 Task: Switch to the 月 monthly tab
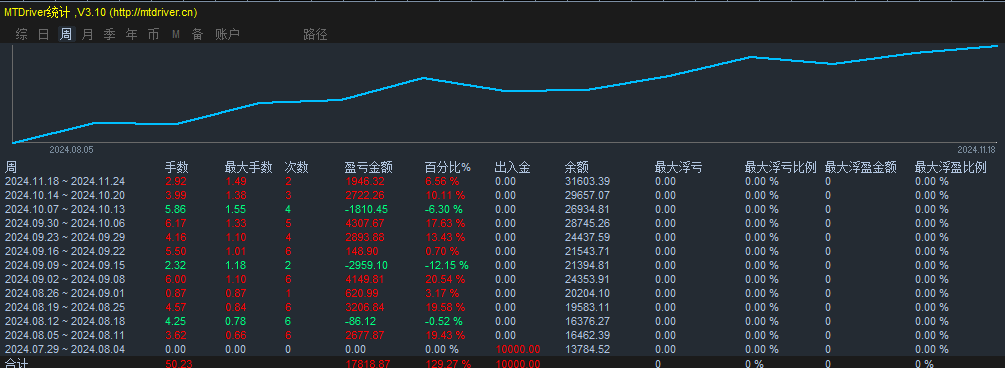88,35
